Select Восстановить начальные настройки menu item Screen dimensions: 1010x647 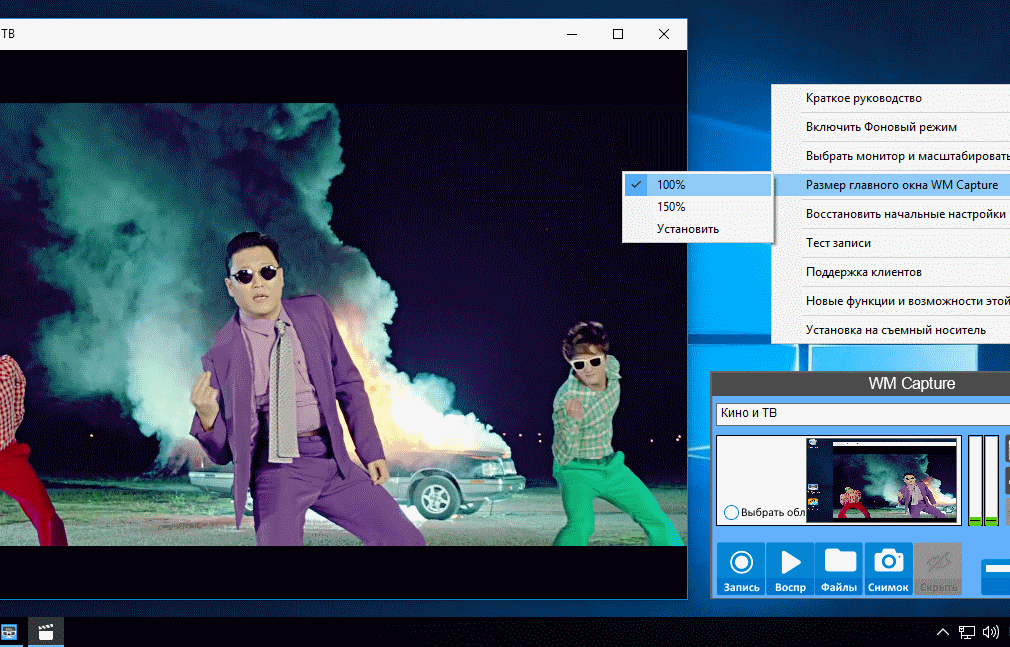coord(891,214)
